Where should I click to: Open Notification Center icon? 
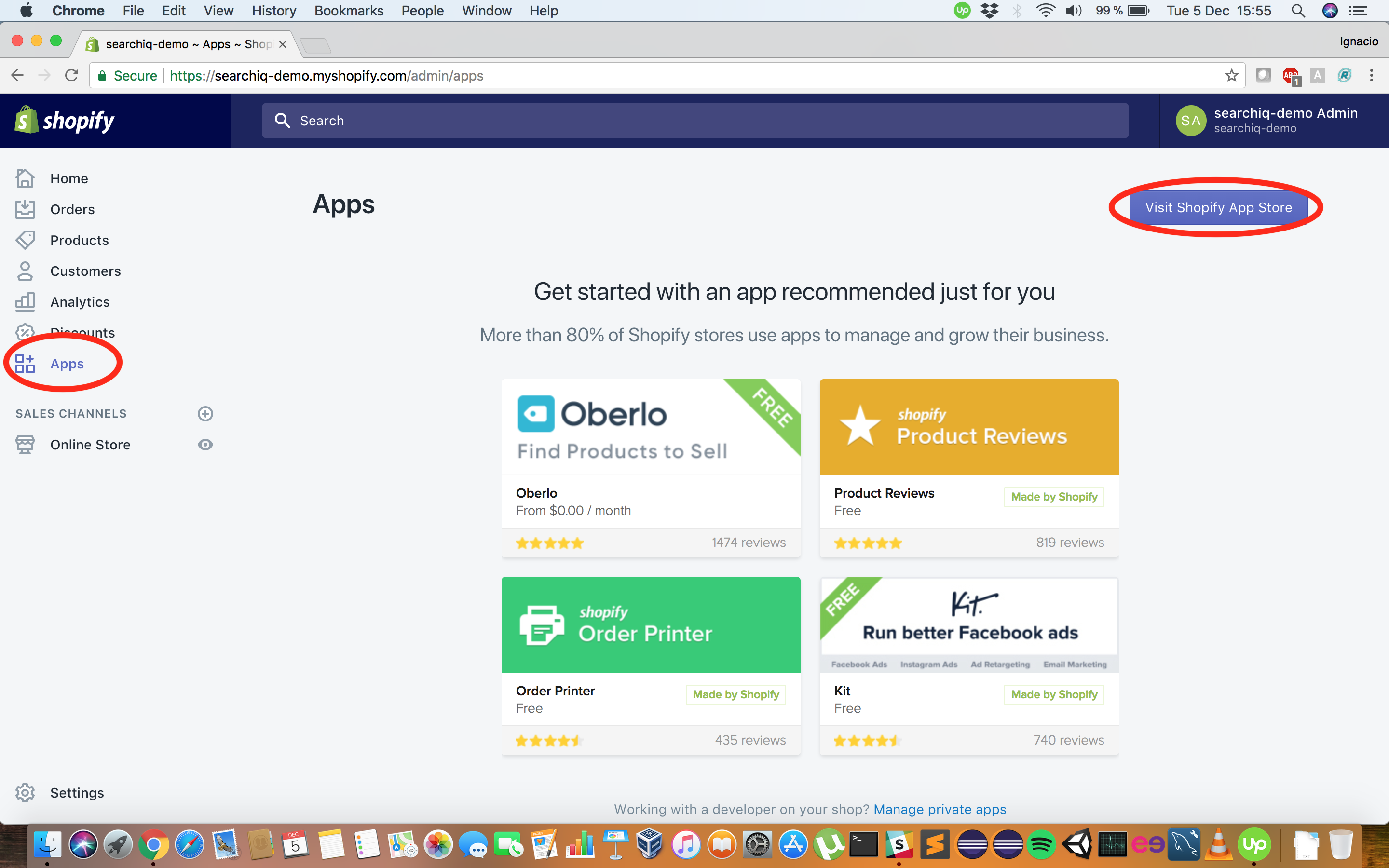coord(1358,10)
